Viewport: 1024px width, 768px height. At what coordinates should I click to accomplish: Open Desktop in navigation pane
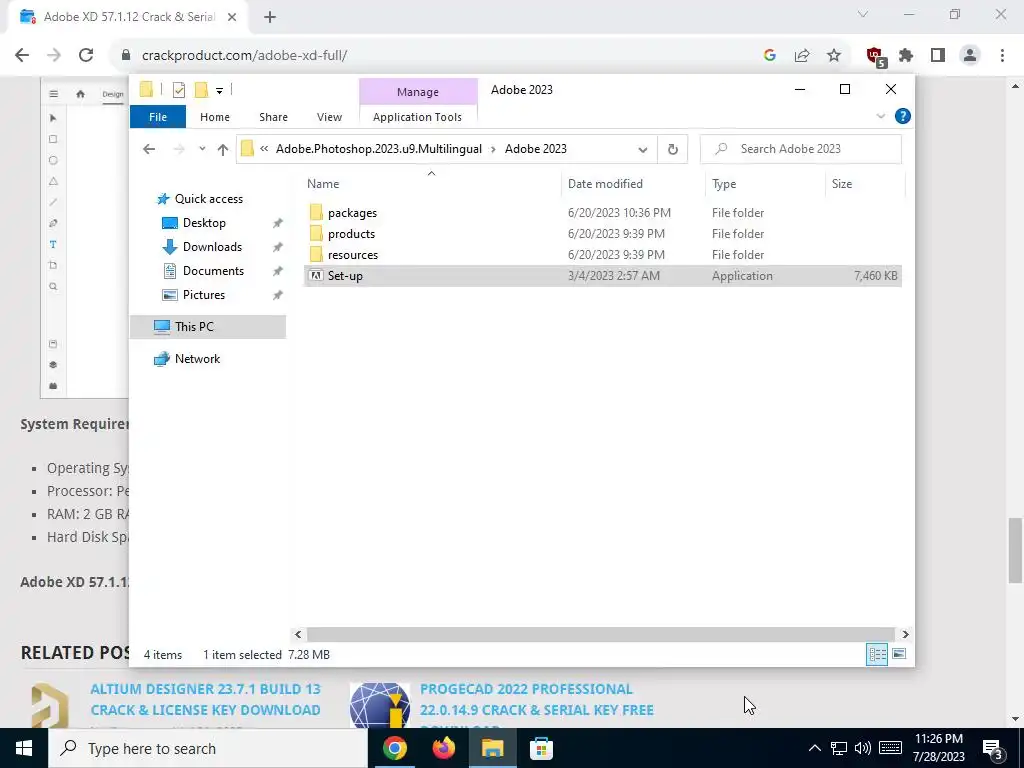(x=204, y=223)
